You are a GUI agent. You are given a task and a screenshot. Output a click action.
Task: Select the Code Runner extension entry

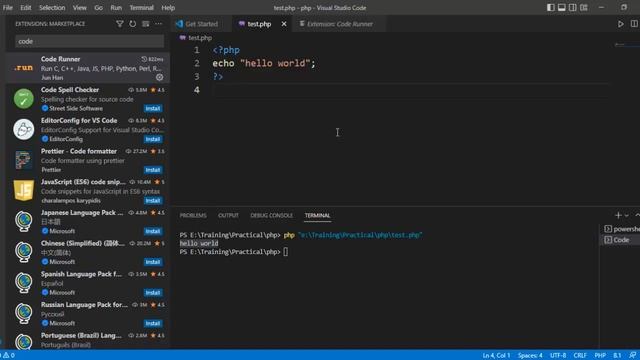(x=87, y=68)
